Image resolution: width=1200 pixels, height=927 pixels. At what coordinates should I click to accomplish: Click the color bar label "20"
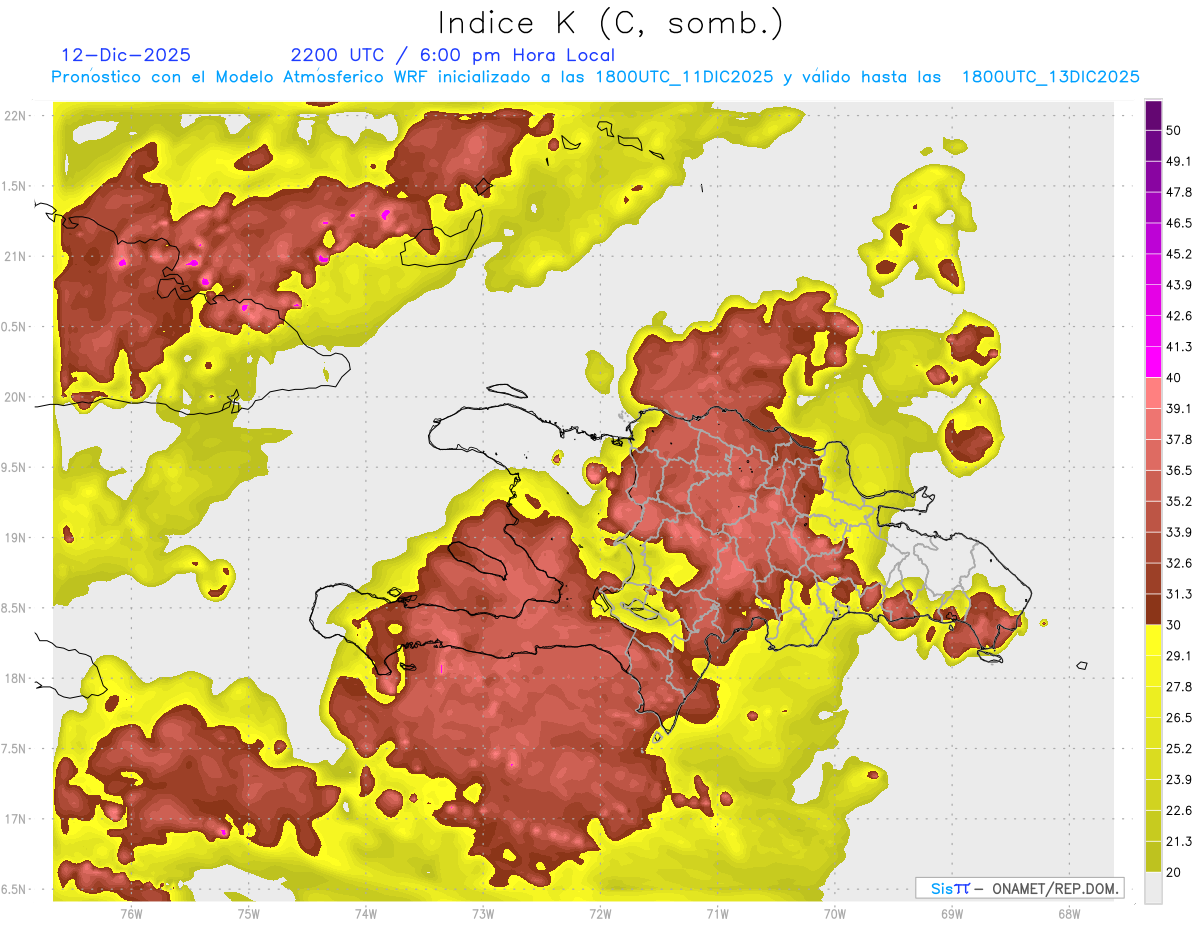pos(1174,872)
